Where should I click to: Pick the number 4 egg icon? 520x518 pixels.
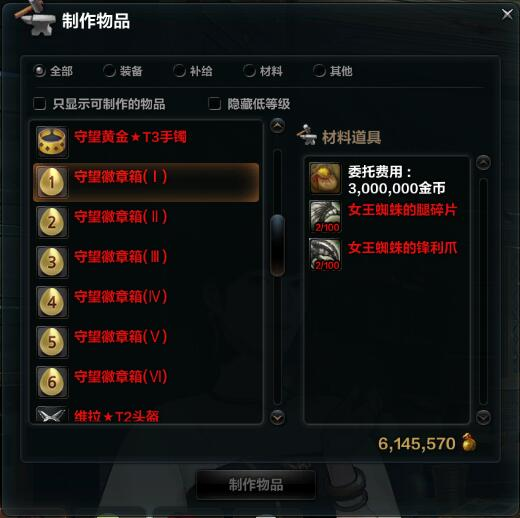(52, 302)
